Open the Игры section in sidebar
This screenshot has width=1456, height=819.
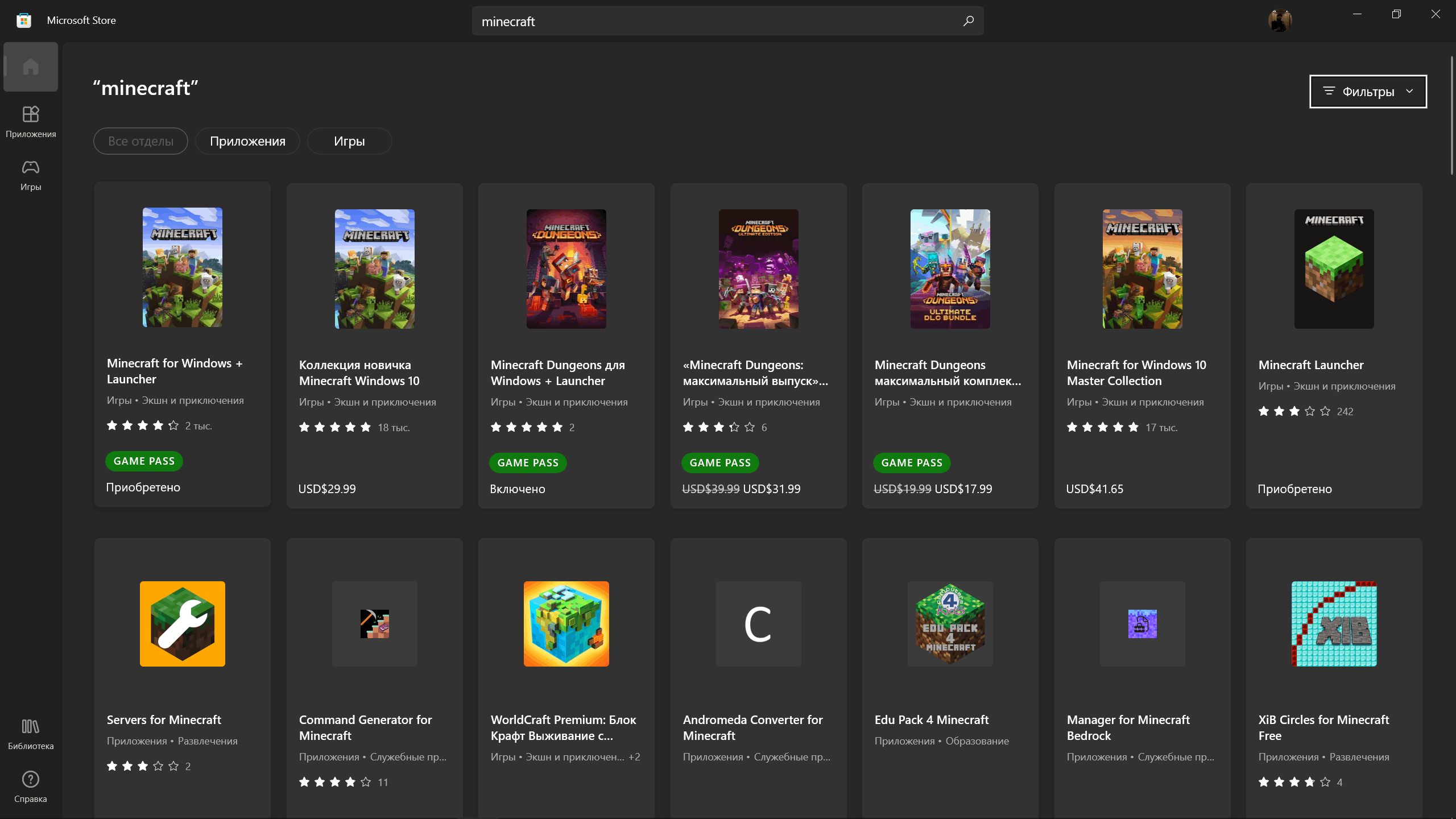pyautogui.click(x=31, y=175)
